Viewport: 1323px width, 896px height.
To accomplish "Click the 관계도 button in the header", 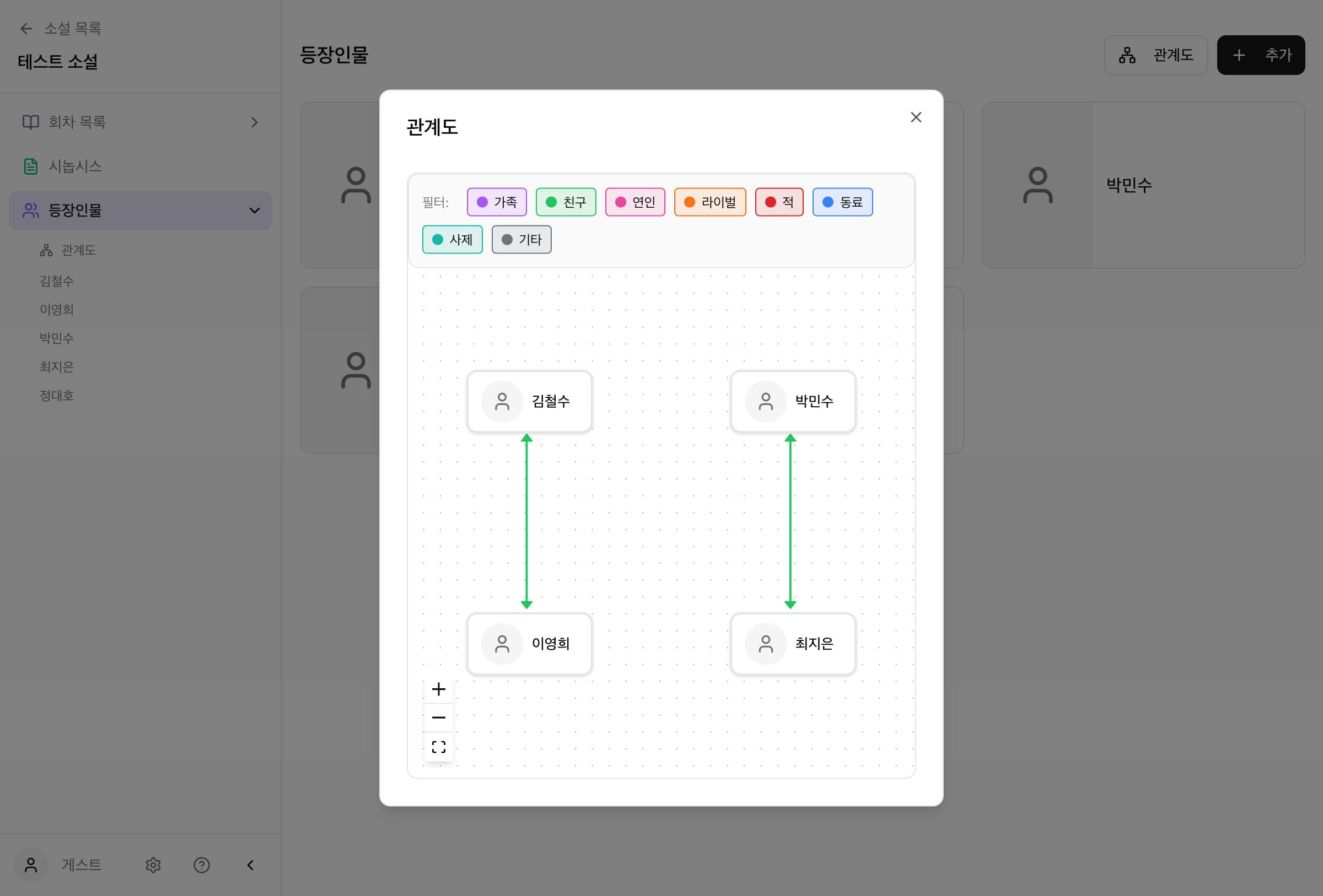I will click(1155, 55).
